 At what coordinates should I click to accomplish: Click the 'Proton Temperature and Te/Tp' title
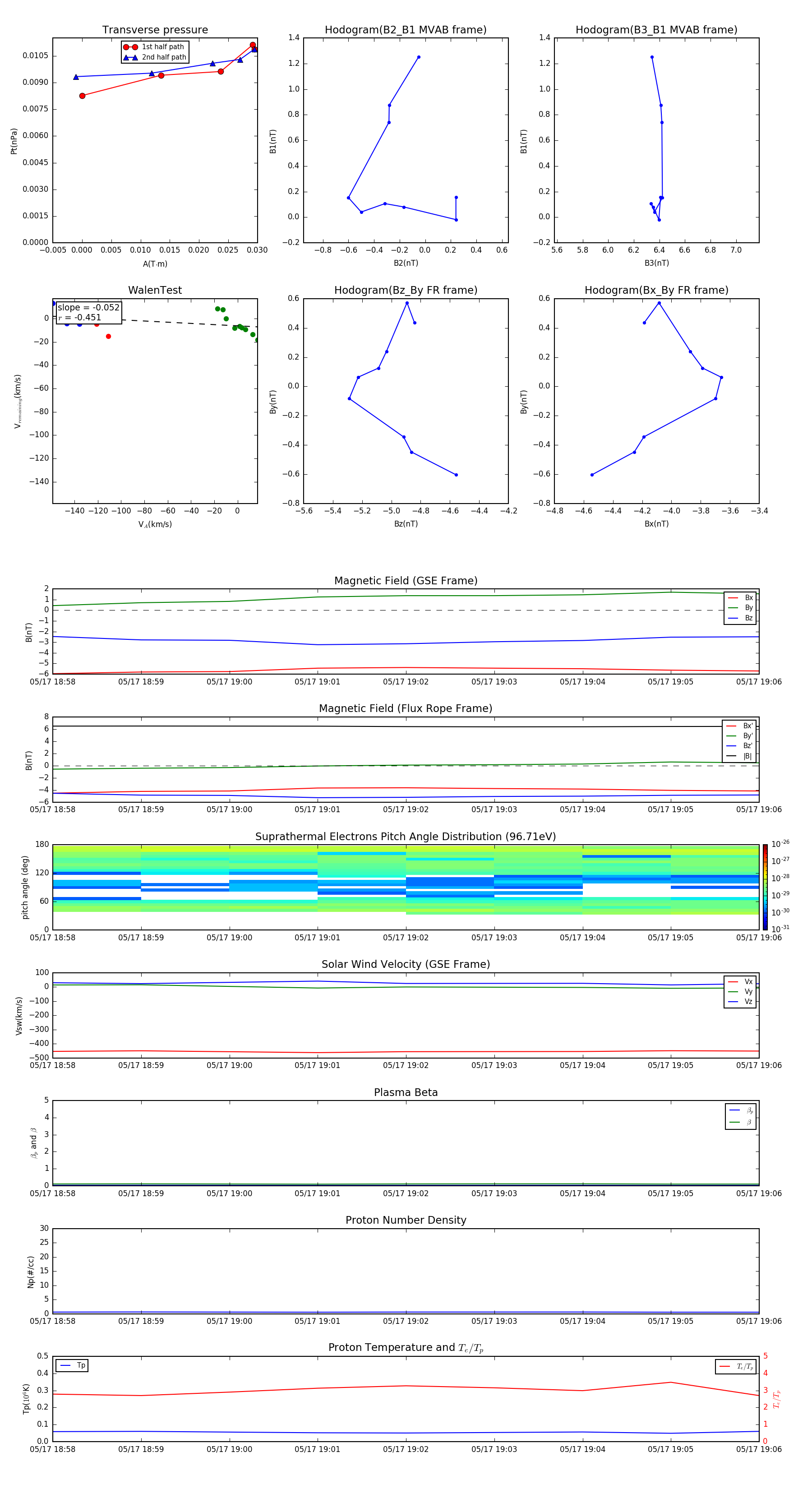coord(406,1348)
